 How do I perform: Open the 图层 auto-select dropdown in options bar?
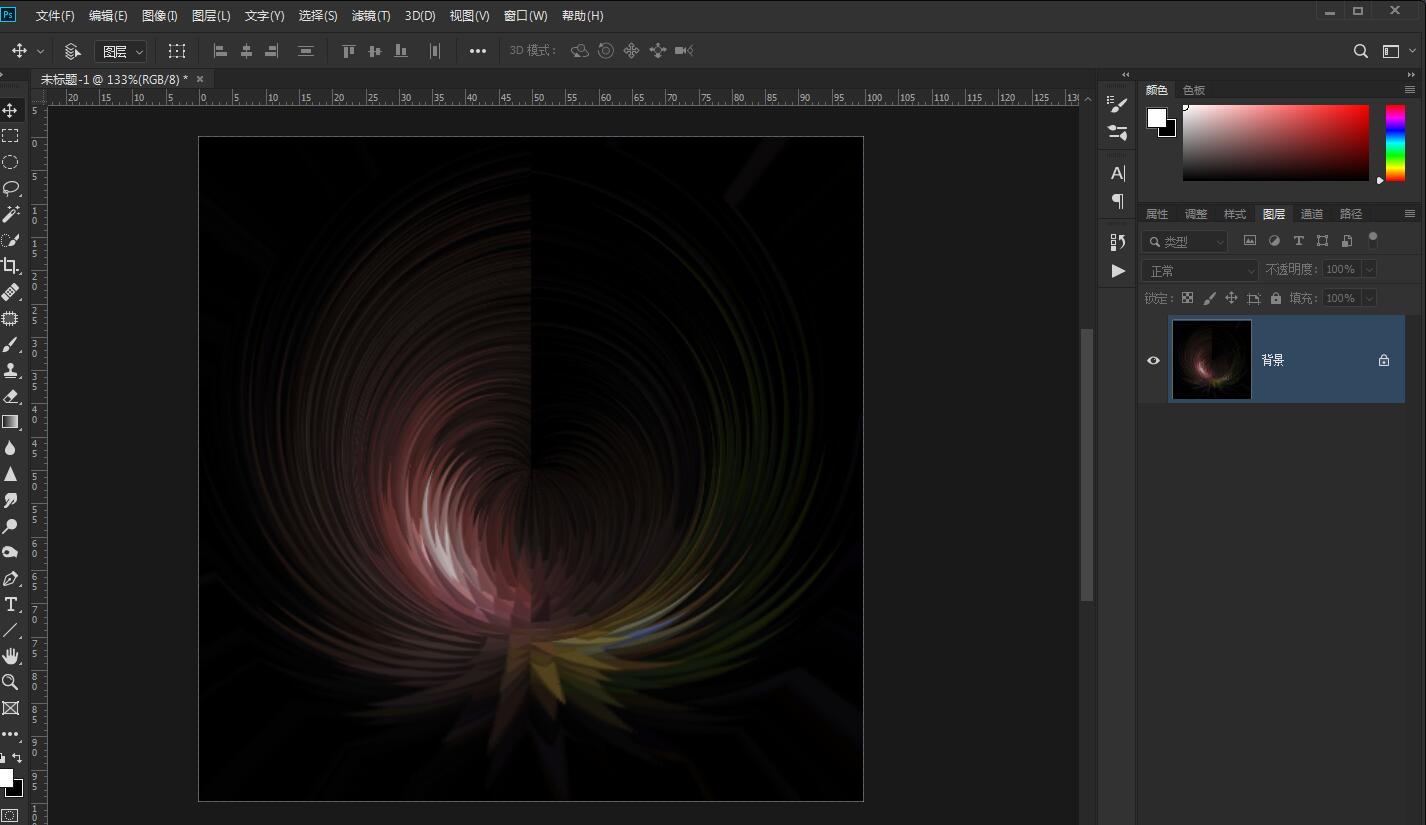[x=121, y=51]
